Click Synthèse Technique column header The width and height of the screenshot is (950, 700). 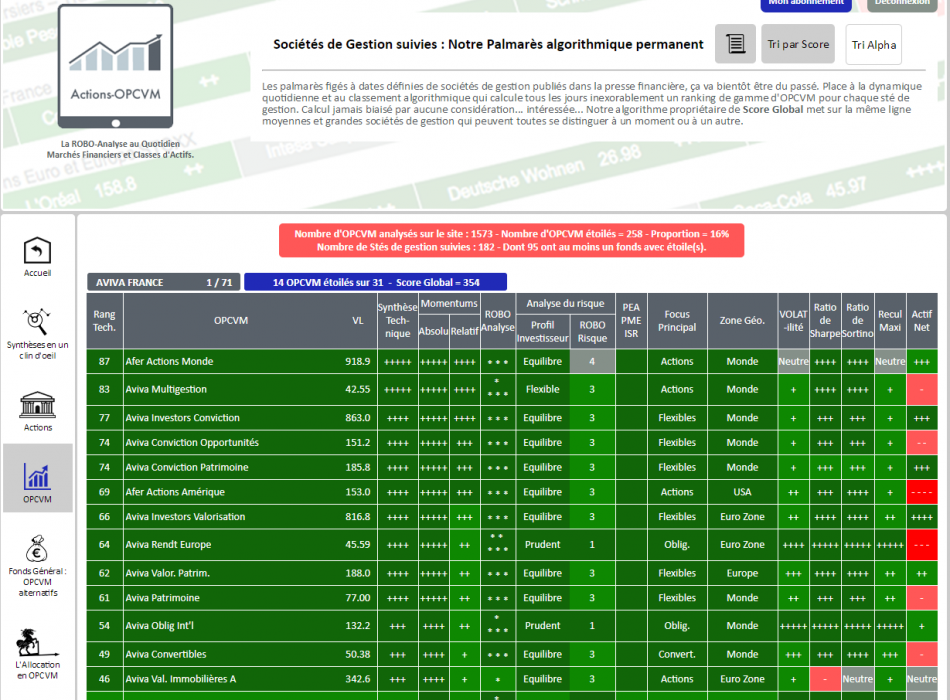tap(397, 321)
